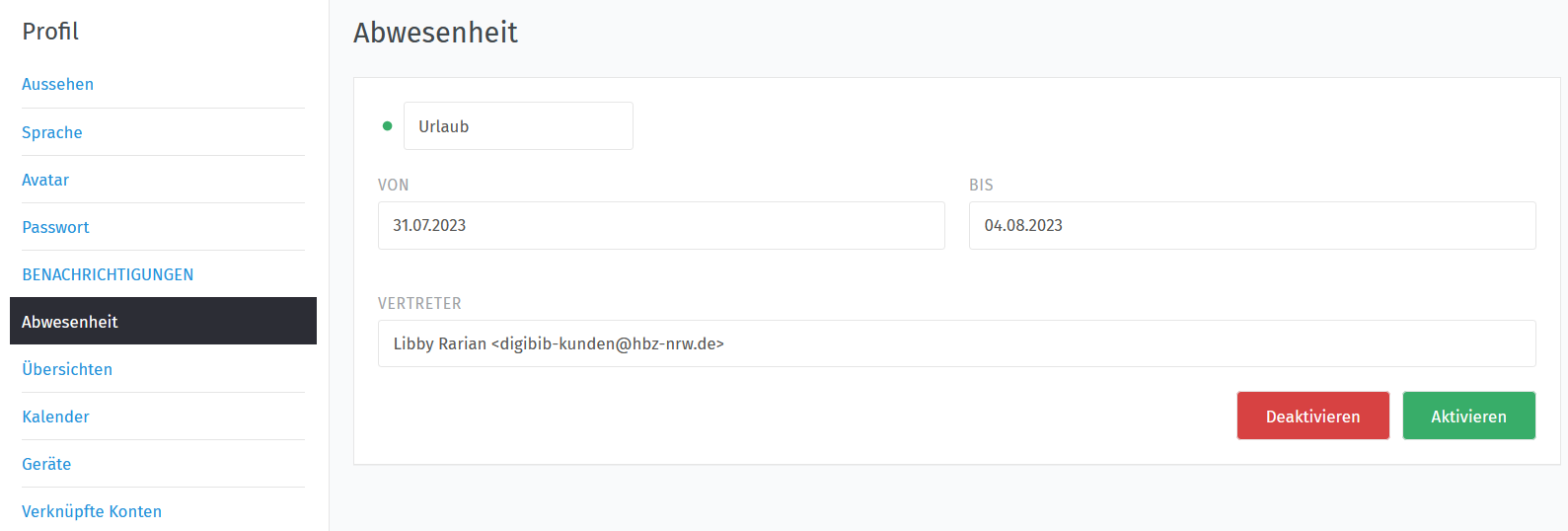Select the VERTRETER substitute field
Screen dimensions: 1568x531
pyautogui.click(x=956, y=343)
